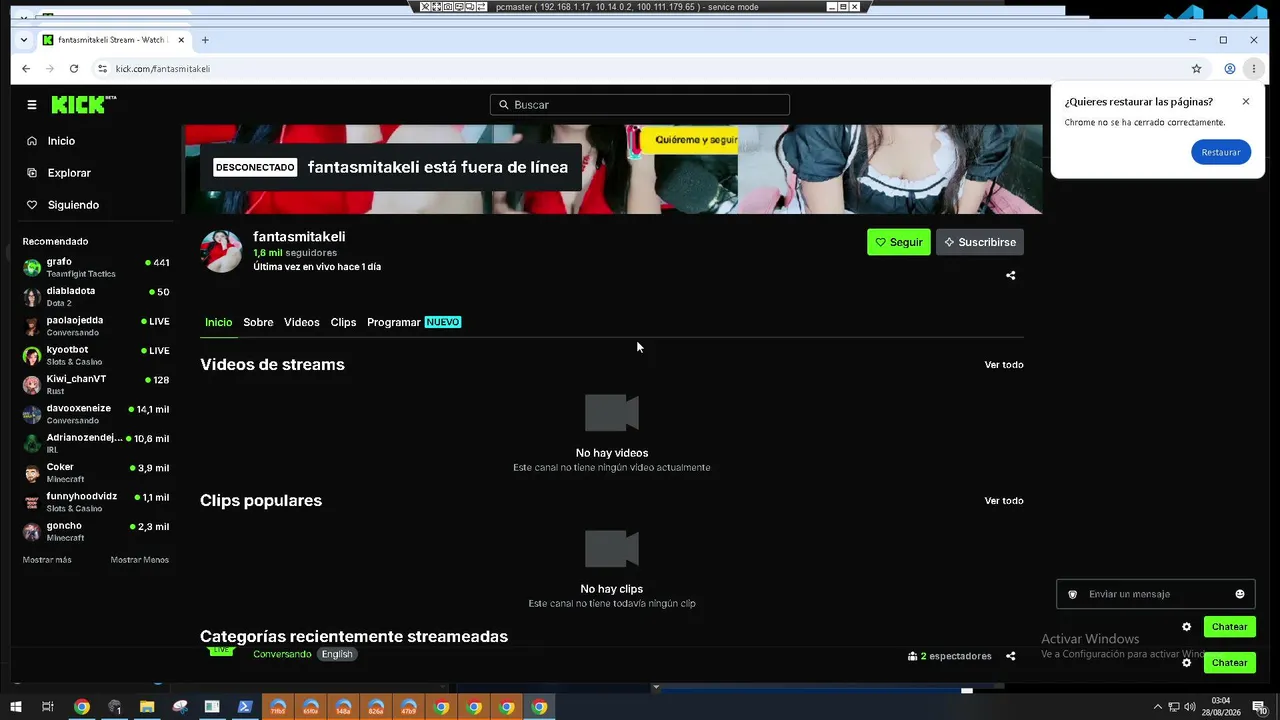Open chat settings gear beside upper Chatear
Screen dimensions: 1280x720
[x=1187, y=627]
